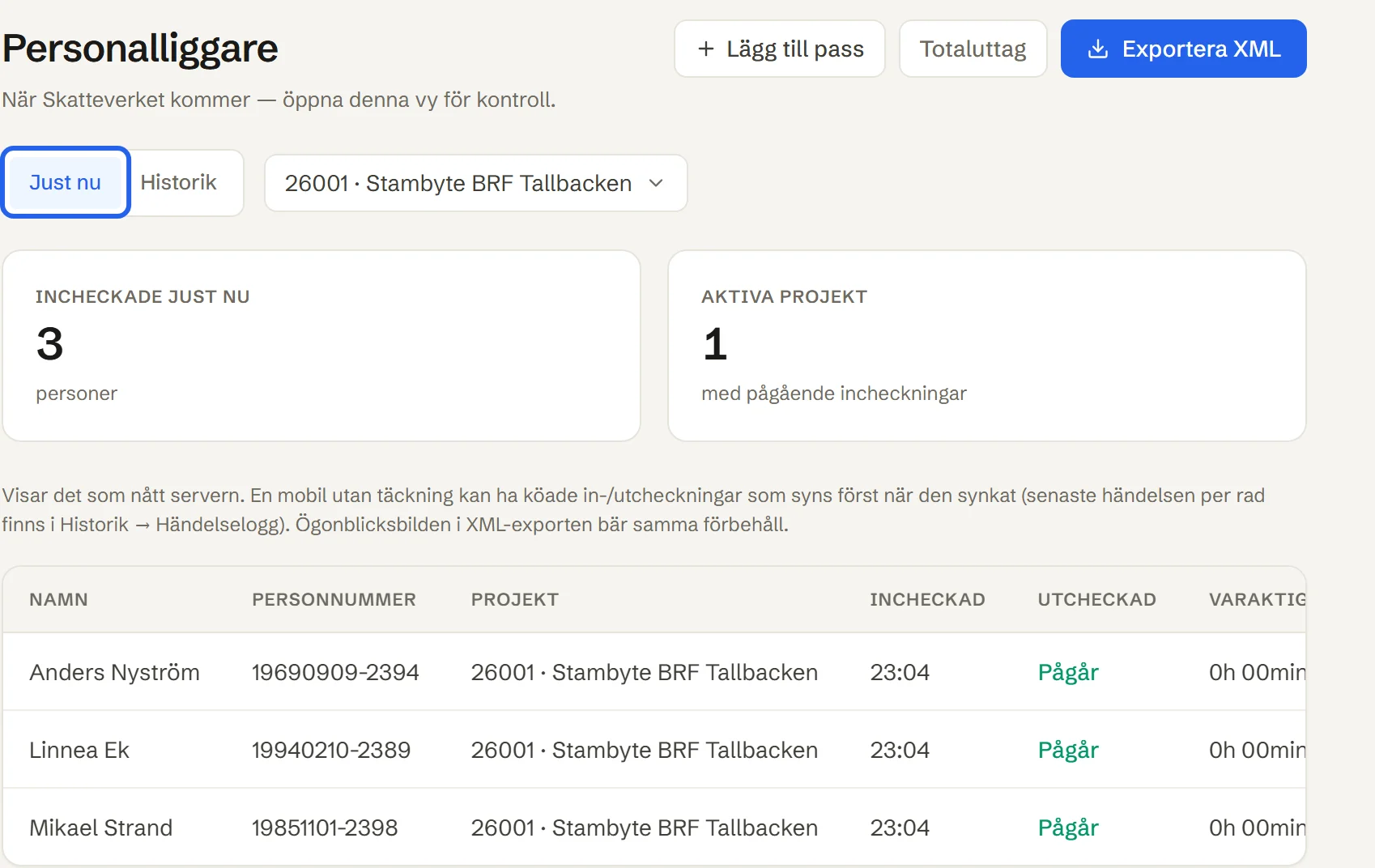Screen dimensions: 1375x868
Task: Click personnummer 19940210-2389
Action: (331, 750)
